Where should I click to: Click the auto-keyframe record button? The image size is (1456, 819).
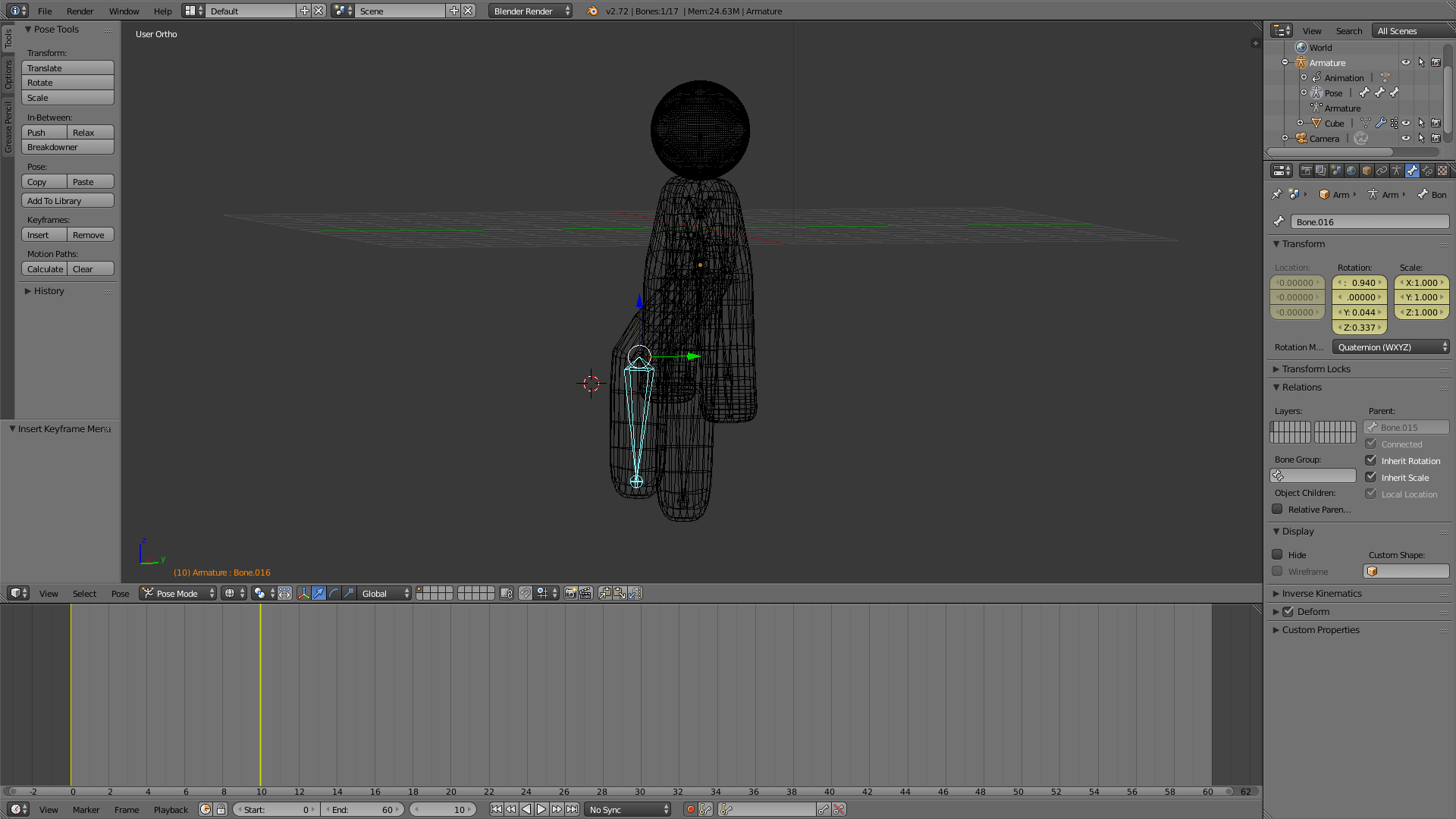click(690, 810)
